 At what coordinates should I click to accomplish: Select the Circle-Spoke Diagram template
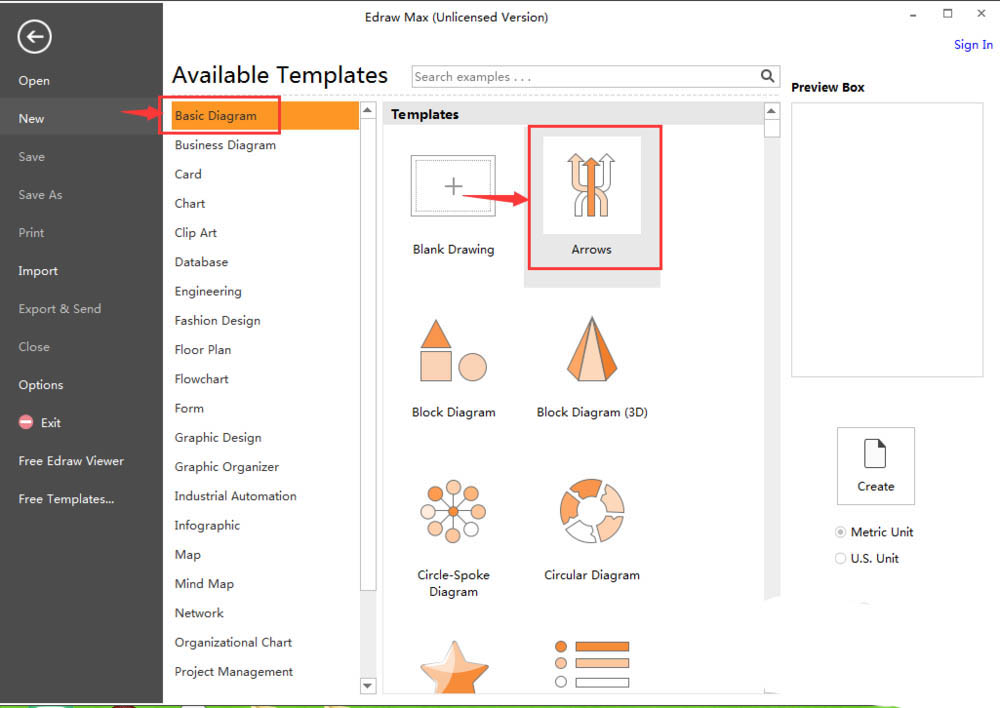(453, 512)
